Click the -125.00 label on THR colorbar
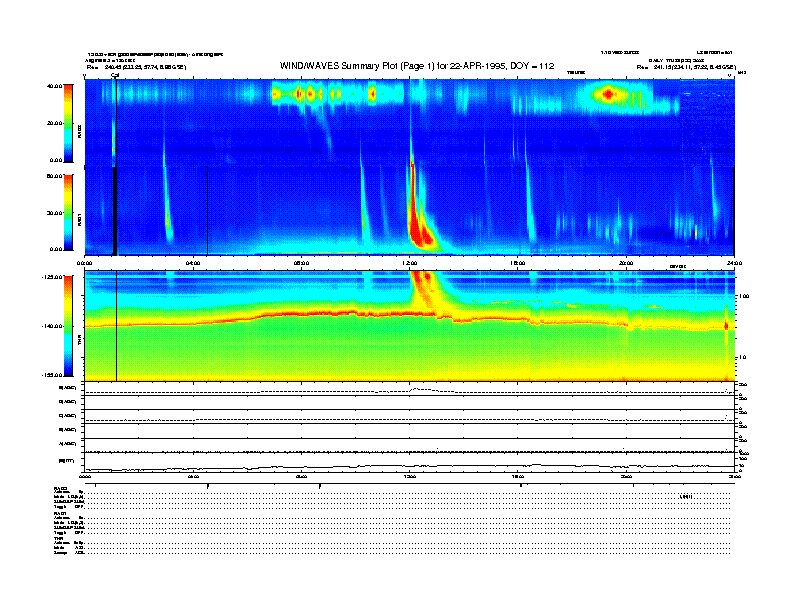The image size is (792, 612). point(53,277)
